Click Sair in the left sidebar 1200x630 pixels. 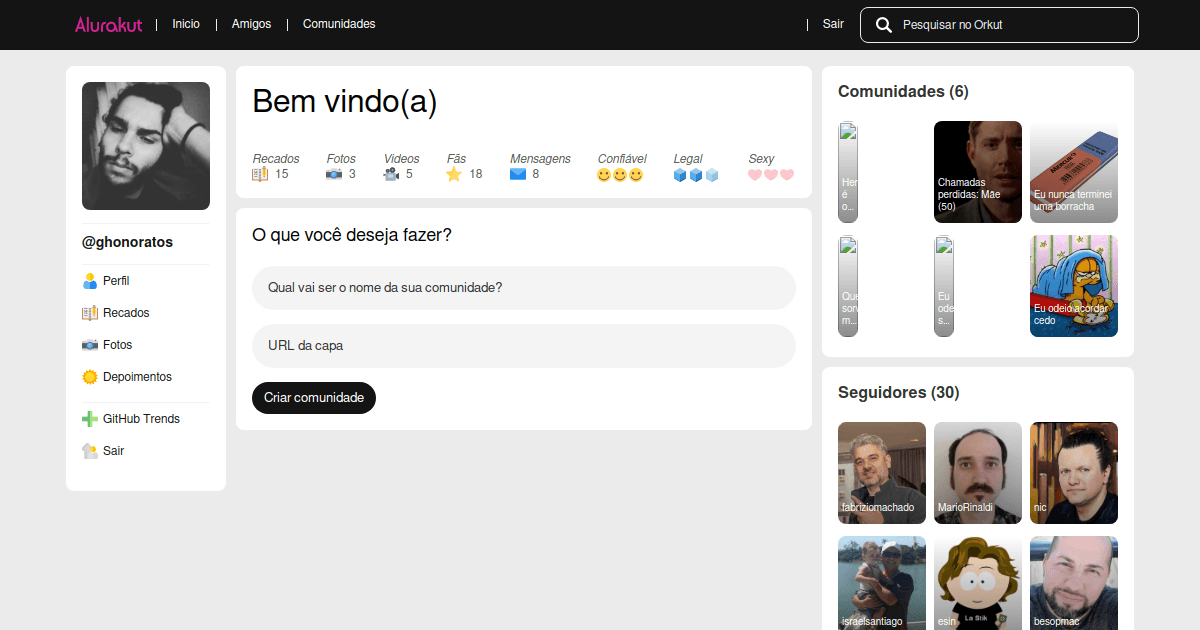pos(113,451)
